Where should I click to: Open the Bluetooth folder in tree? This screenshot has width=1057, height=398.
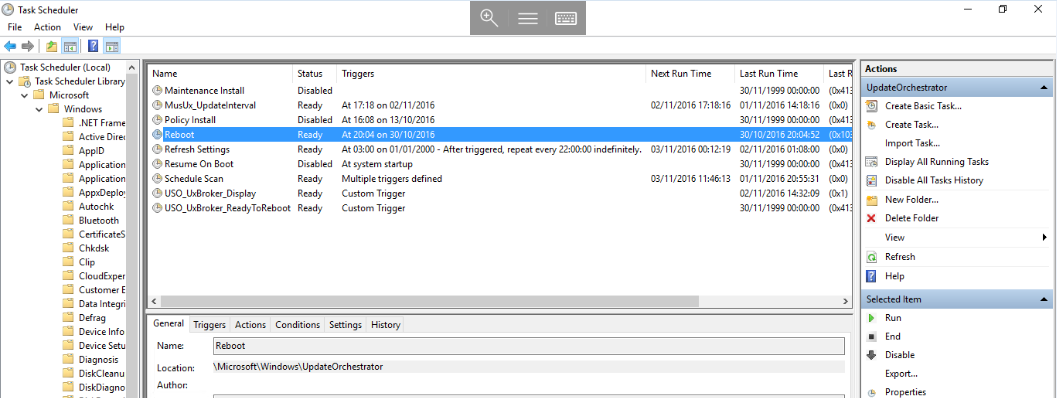98,221
